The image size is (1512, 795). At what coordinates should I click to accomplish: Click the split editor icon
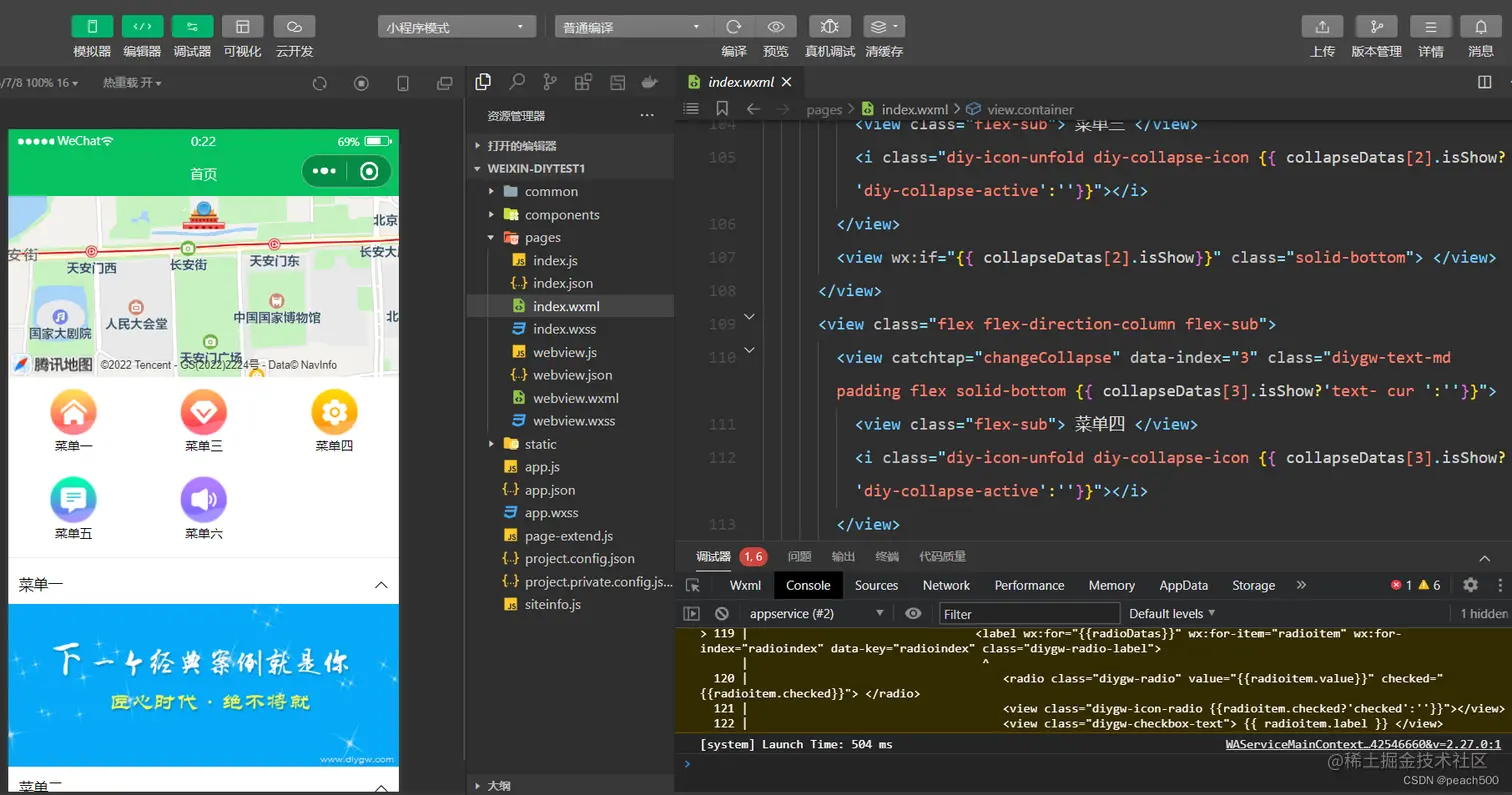click(x=1485, y=82)
